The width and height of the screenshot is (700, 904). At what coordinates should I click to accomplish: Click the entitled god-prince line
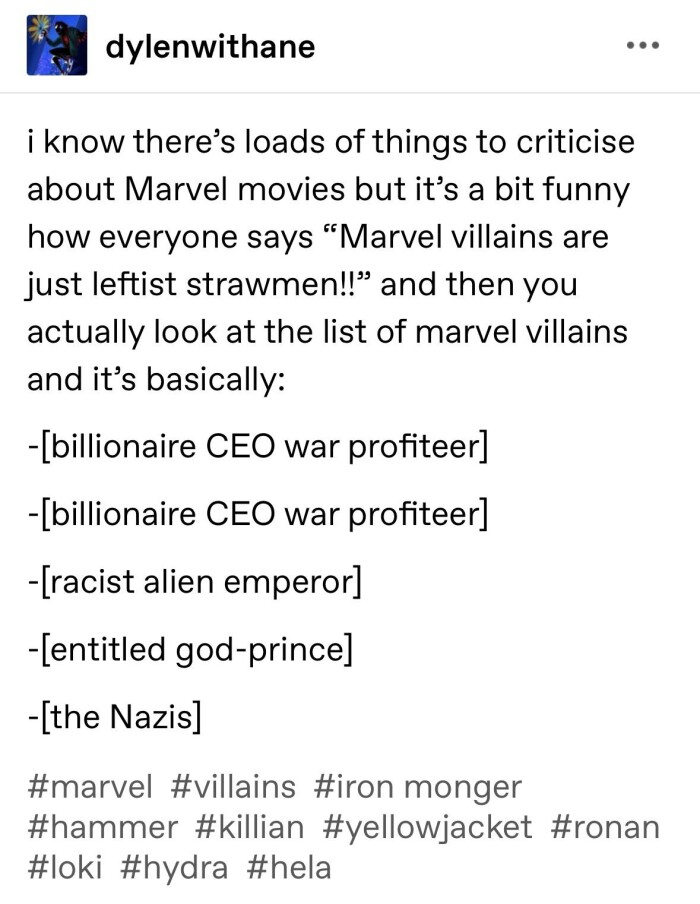click(x=188, y=649)
